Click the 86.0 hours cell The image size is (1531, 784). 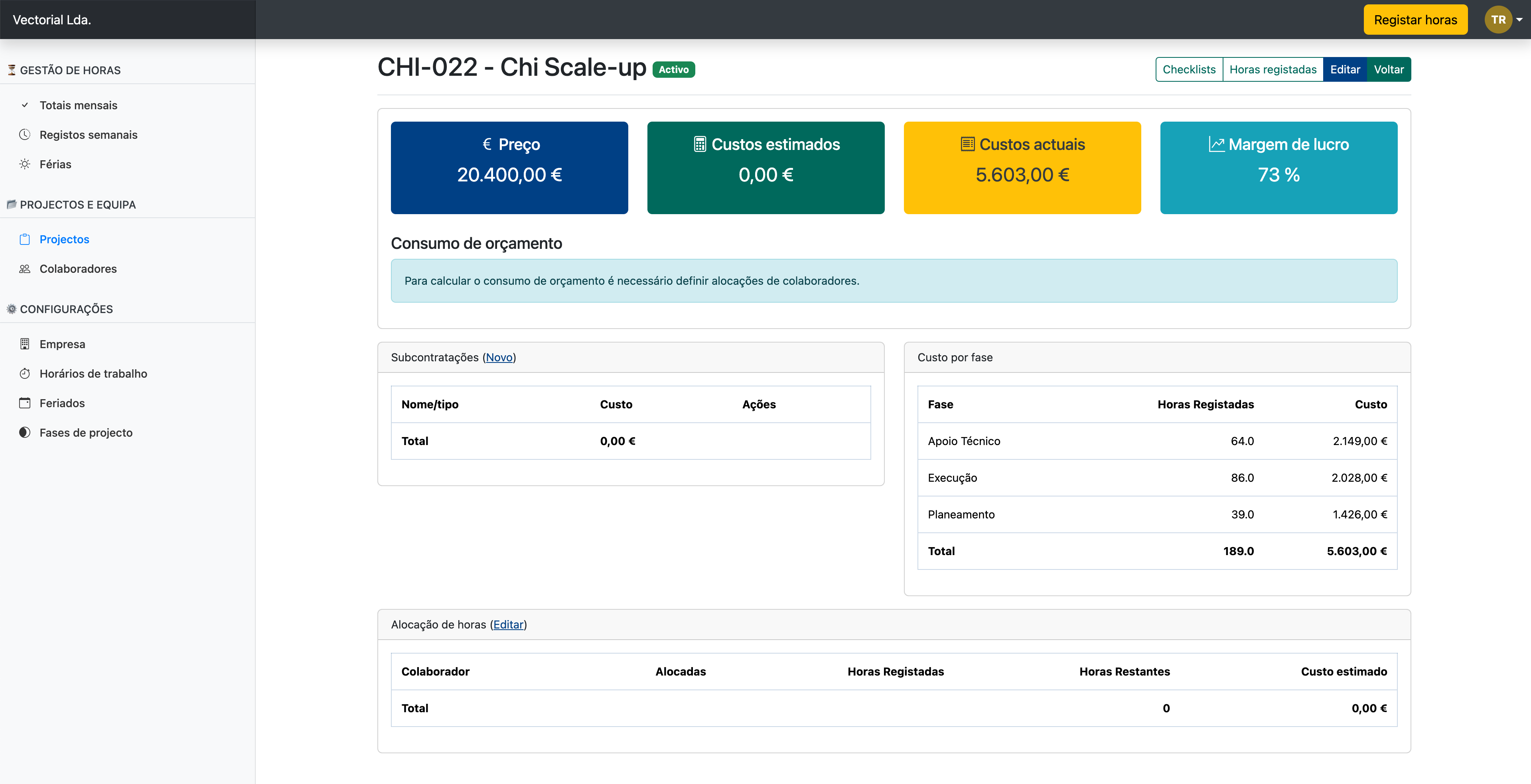[1242, 477]
